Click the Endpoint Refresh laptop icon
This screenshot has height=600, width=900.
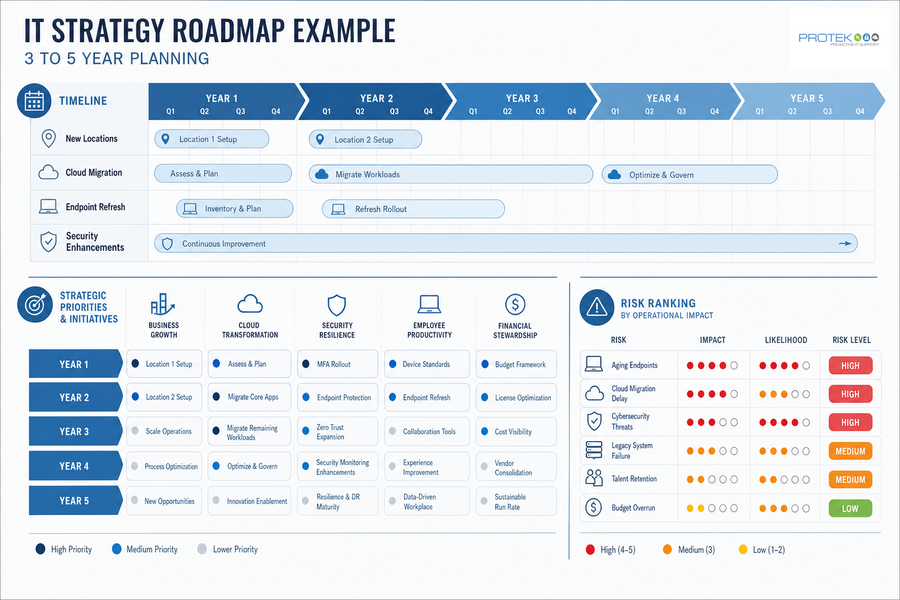pos(48,207)
